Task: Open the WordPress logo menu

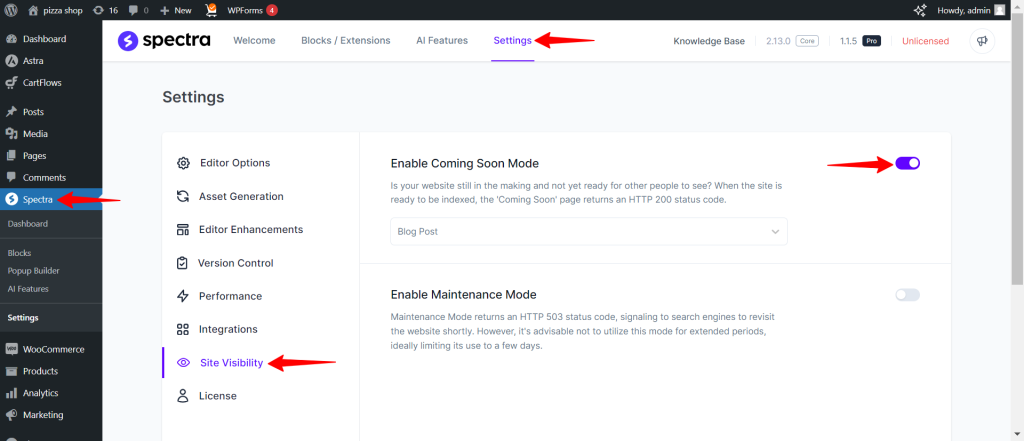Action: tap(11, 10)
